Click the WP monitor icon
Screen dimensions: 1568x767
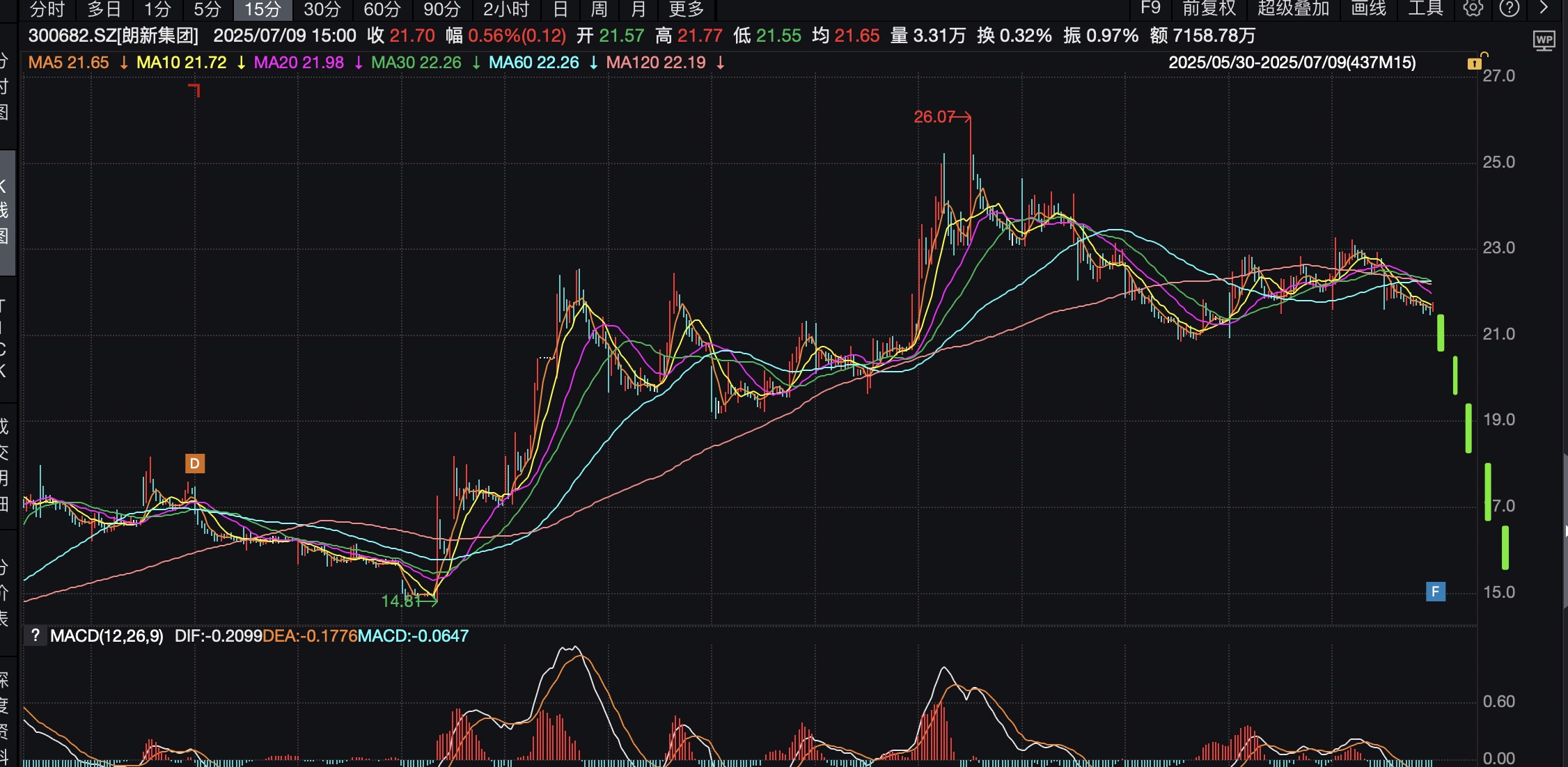tap(1544, 41)
